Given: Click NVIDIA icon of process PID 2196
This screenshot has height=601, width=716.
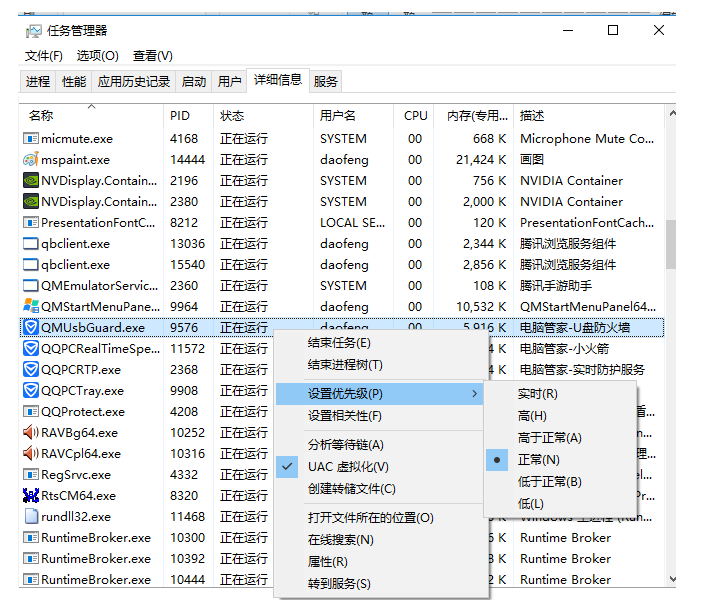Looking at the screenshot, I should 31,180.
